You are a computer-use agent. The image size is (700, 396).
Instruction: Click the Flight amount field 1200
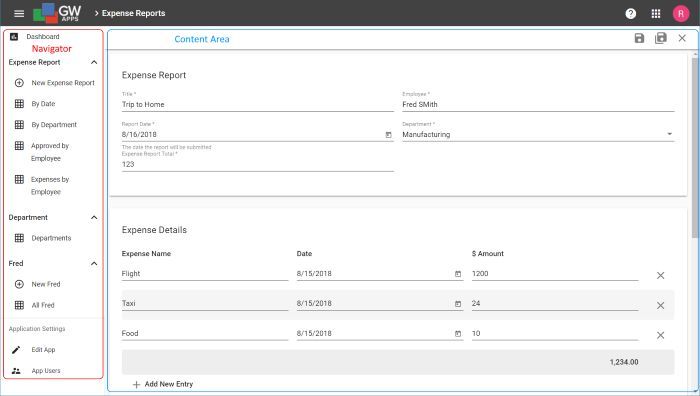click(x=555, y=274)
